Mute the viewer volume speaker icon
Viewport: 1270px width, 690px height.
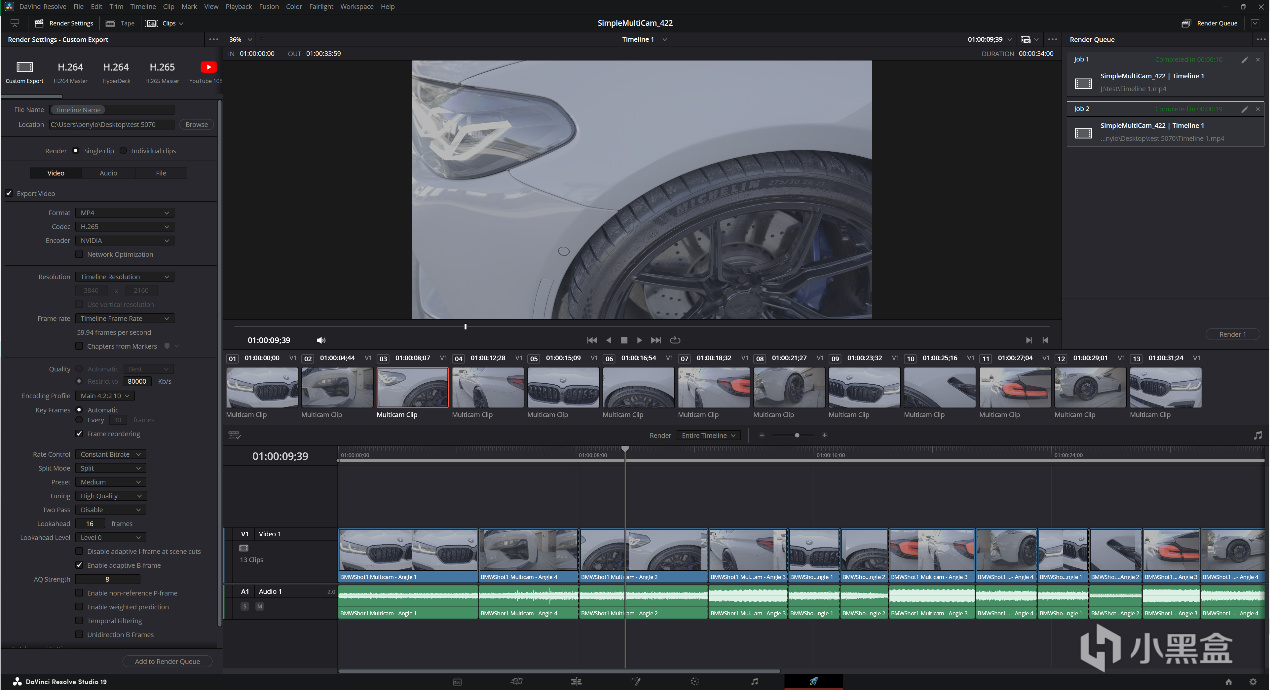click(x=321, y=340)
